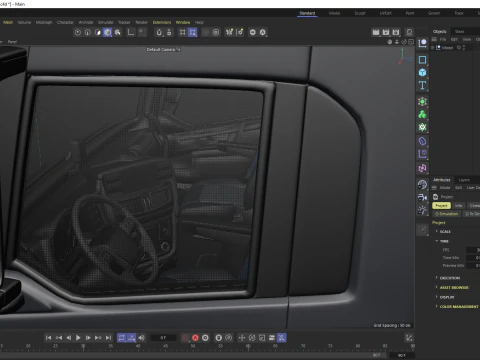Open the Objects manager tab
Image resolution: width=480 pixels, height=360 pixels.
point(440,31)
